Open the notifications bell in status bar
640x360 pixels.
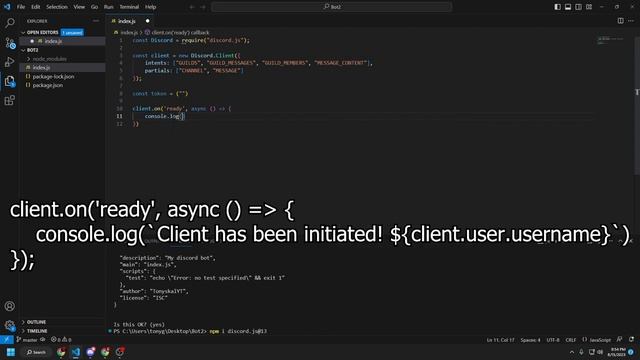pyautogui.click(x=631, y=340)
